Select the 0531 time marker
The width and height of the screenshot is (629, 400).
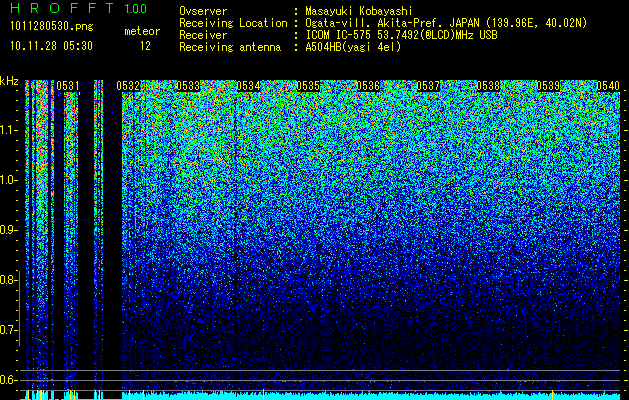point(68,86)
